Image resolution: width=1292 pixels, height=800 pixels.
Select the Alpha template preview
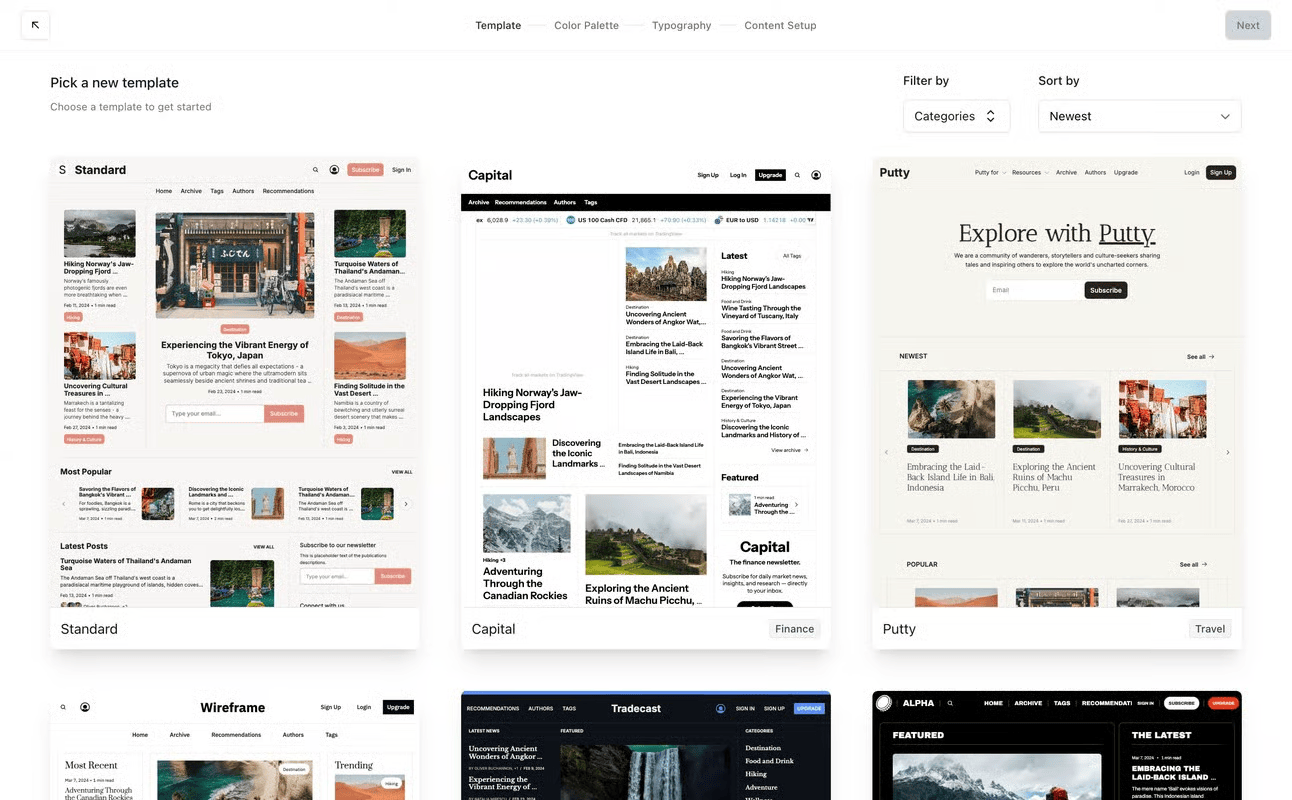(x=1057, y=745)
